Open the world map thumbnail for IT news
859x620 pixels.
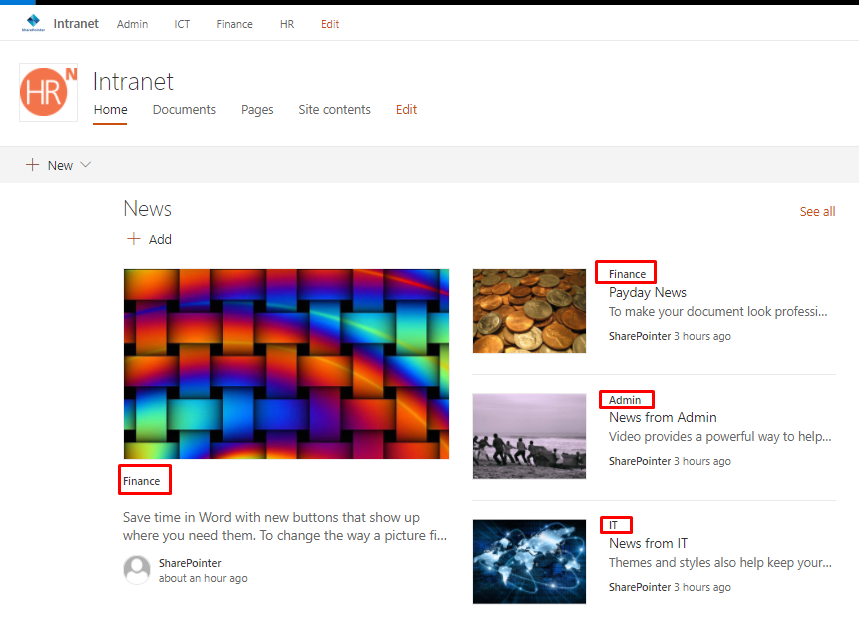click(x=529, y=561)
